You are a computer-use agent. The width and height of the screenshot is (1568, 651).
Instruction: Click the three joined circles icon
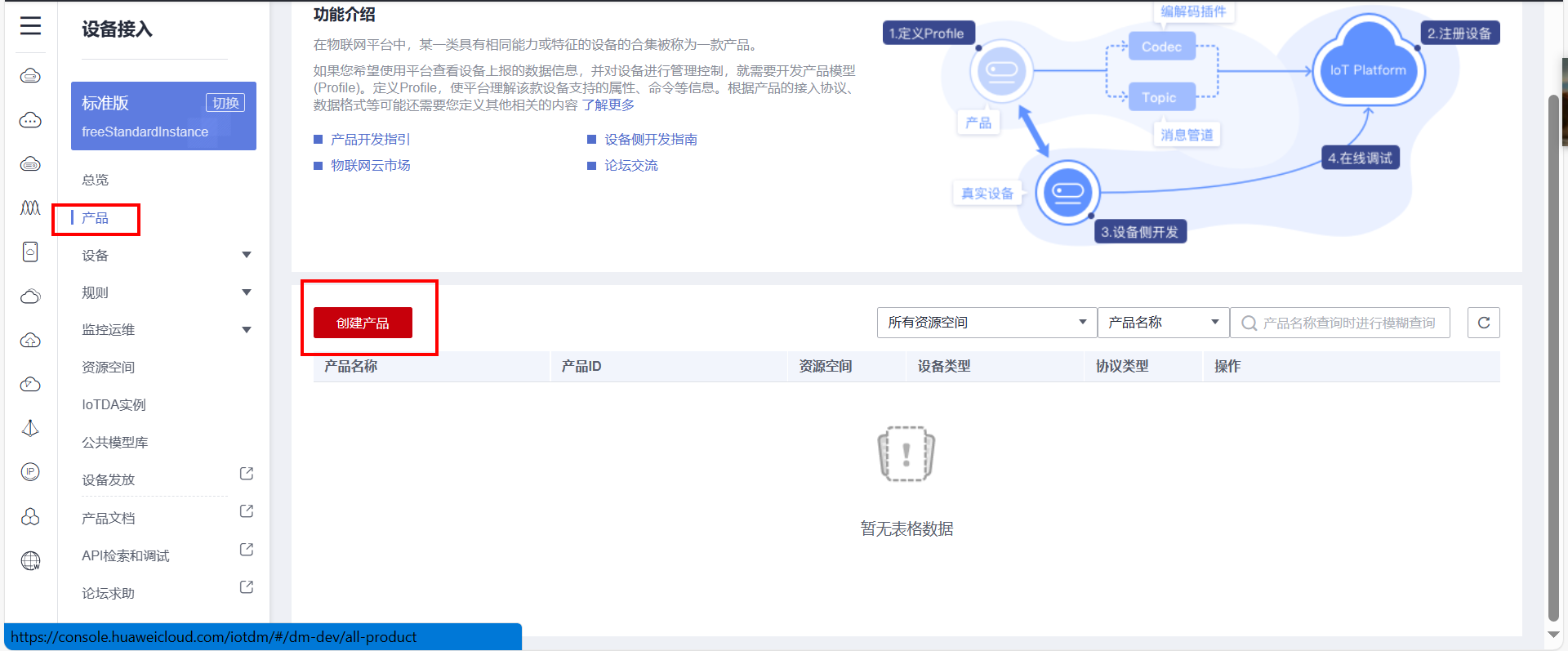coord(30,516)
